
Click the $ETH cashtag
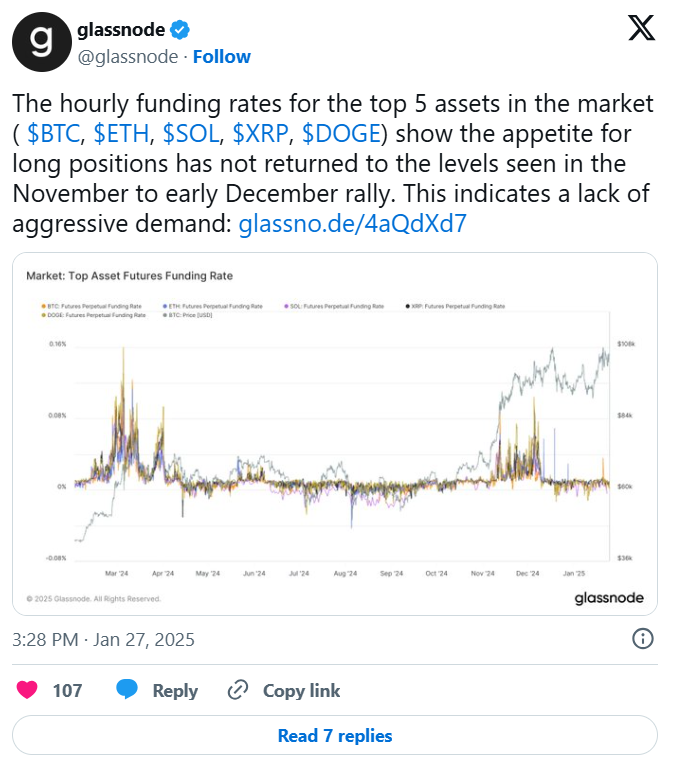pos(126,134)
